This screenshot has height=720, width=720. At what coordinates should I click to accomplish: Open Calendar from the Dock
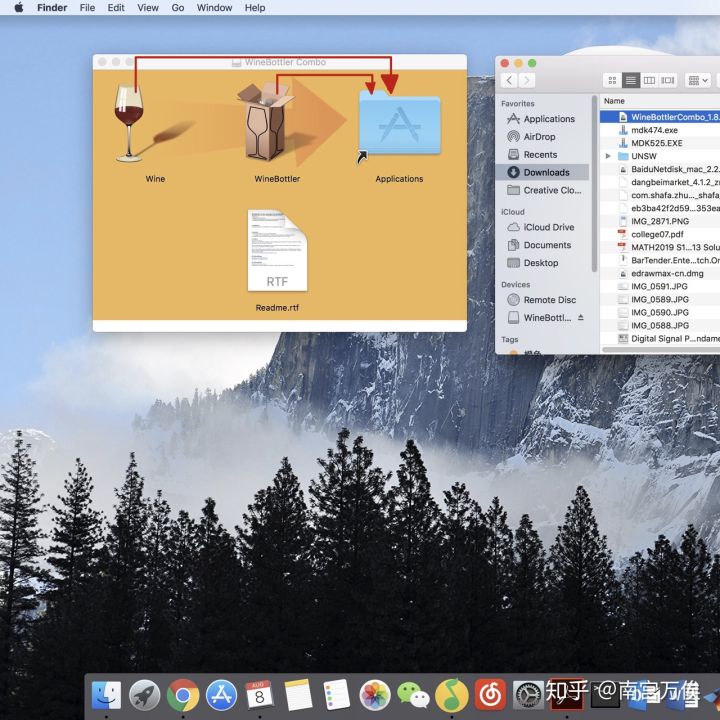(259, 695)
